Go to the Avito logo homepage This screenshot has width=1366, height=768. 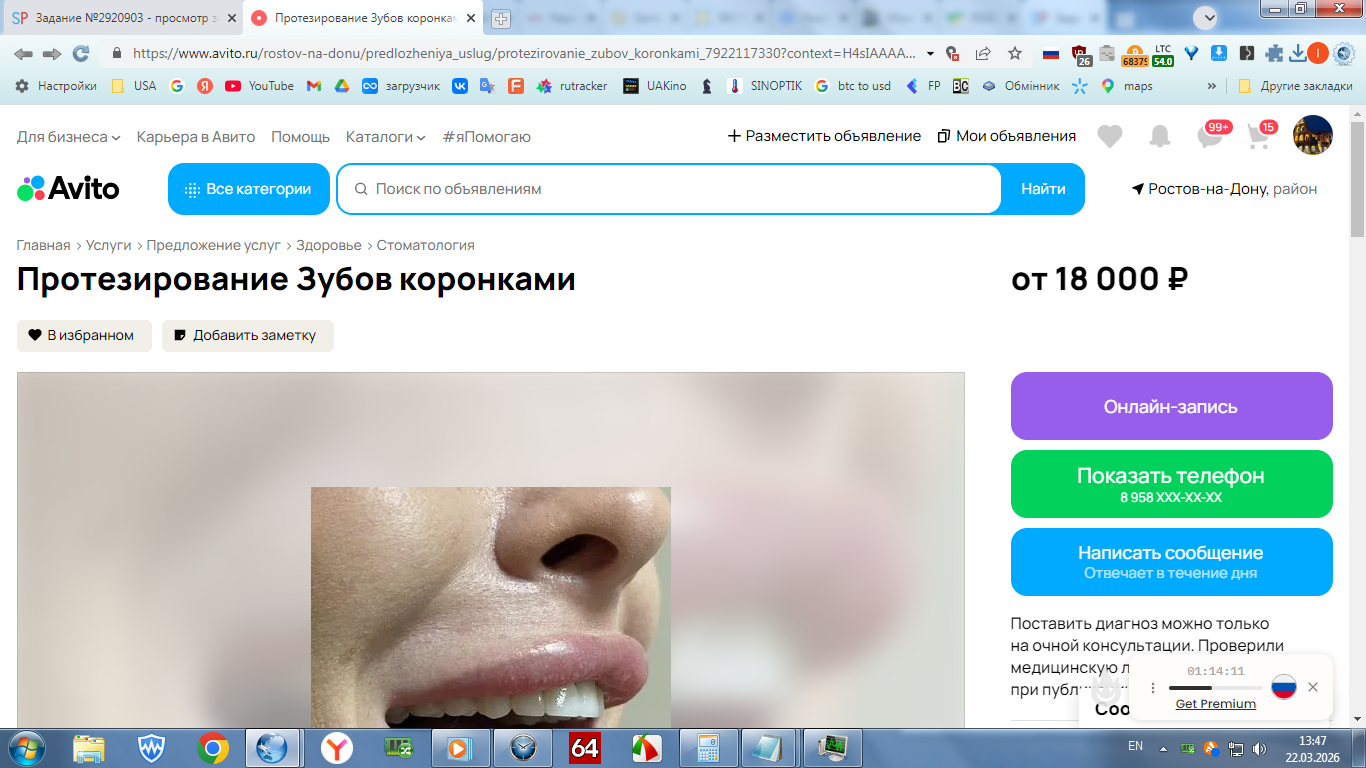(68, 188)
